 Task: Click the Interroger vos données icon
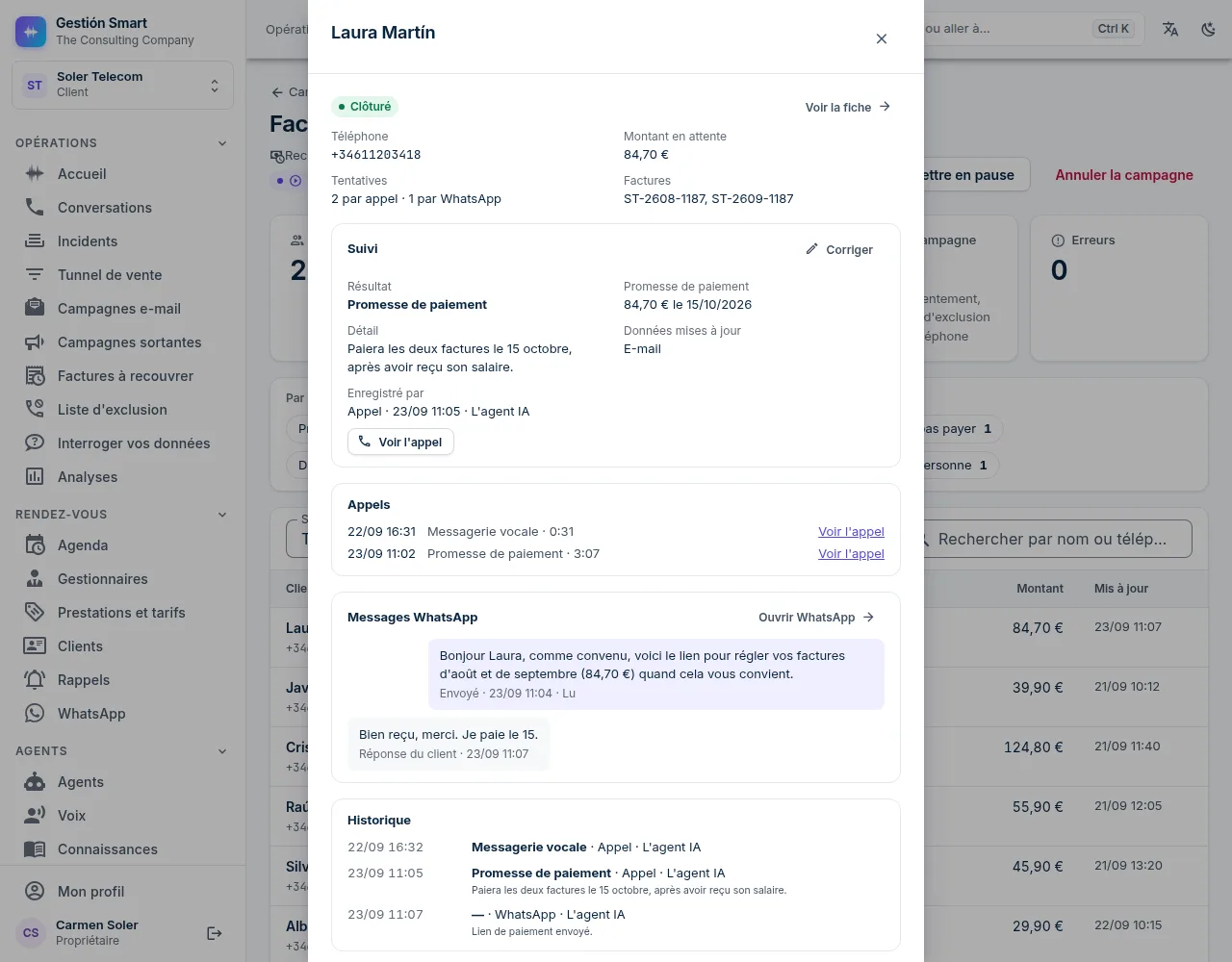35,443
